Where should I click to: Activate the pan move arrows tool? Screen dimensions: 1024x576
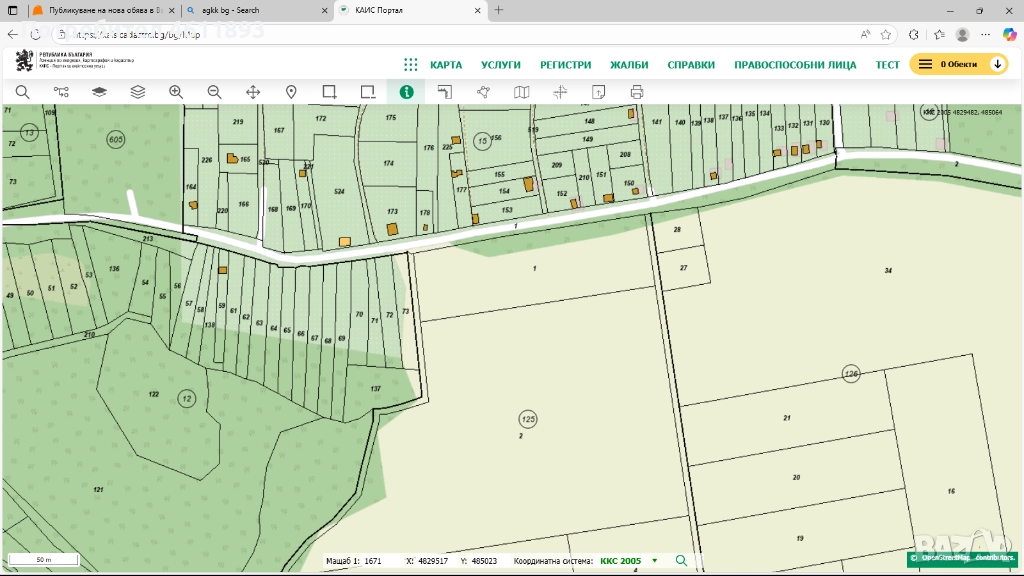tap(253, 92)
